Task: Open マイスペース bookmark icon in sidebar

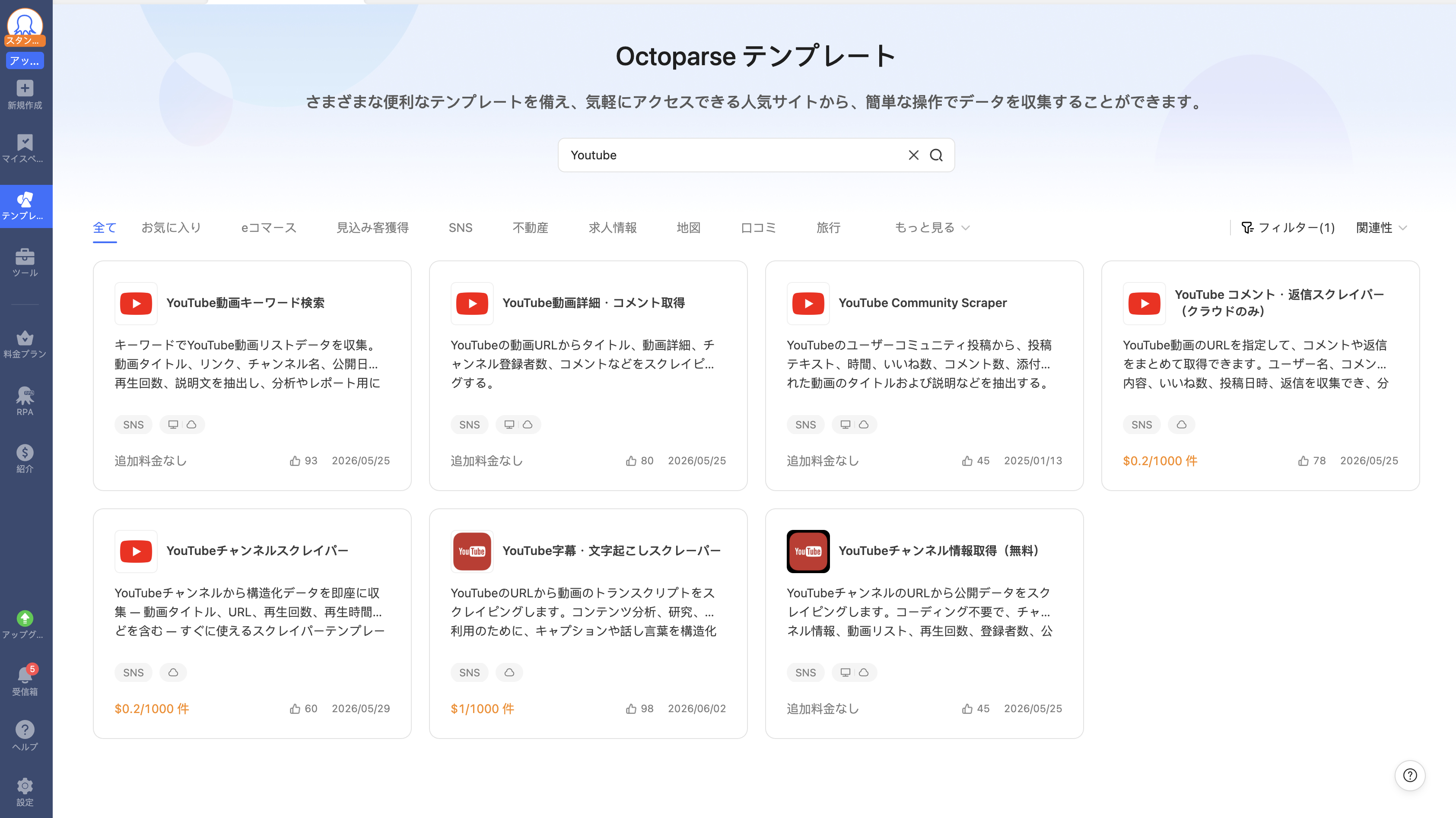Action: tap(25, 143)
